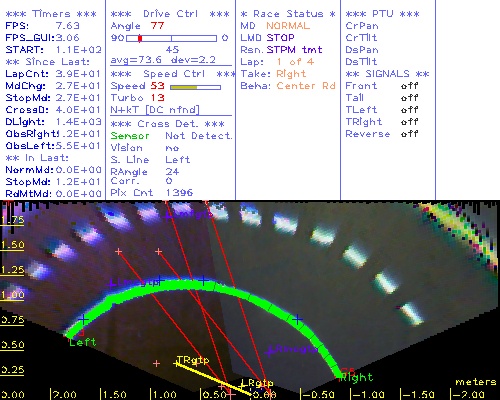Toggle the Tail signal off indicator
The image size is (500, 400).
click(409, 98)
